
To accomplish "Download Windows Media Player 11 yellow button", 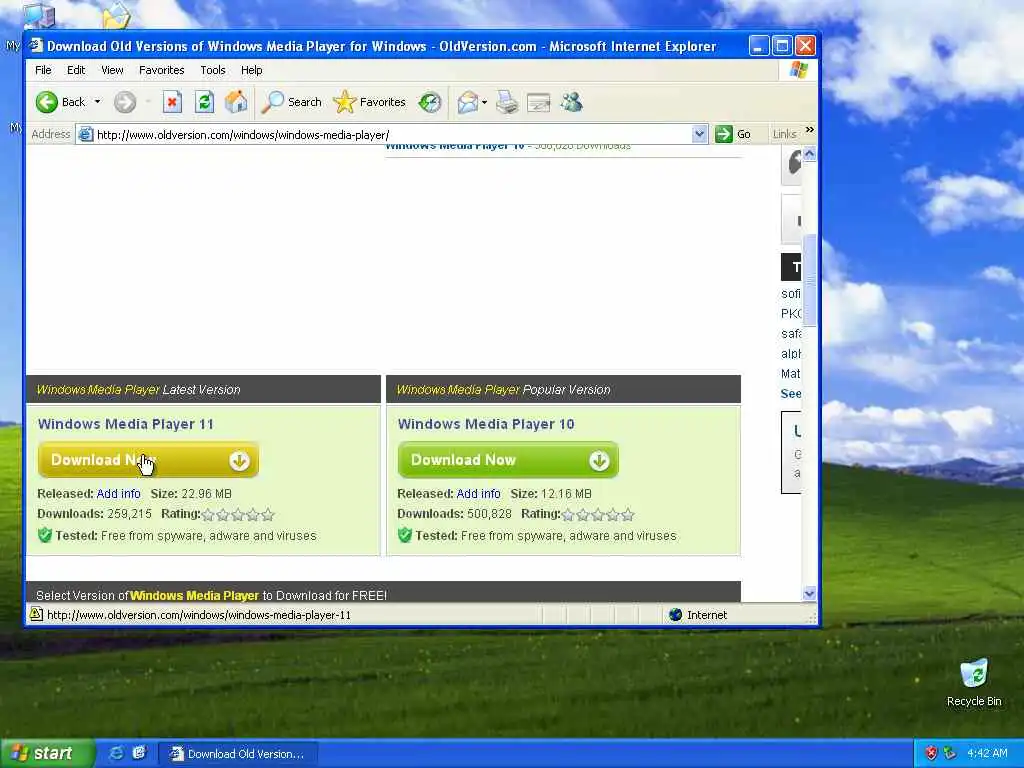I will [x=148, y=460].
